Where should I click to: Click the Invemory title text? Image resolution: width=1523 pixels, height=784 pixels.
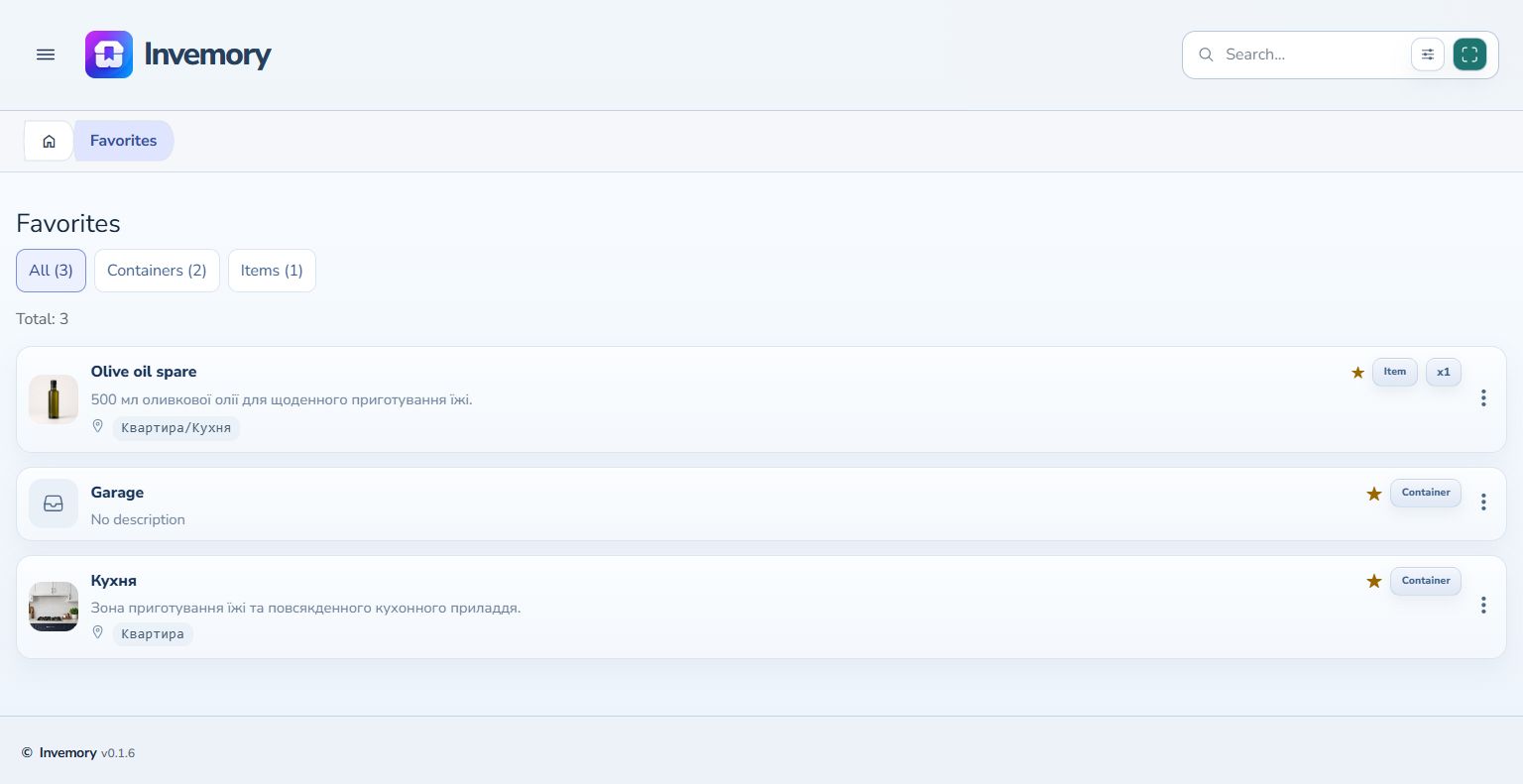click(207, 55)
